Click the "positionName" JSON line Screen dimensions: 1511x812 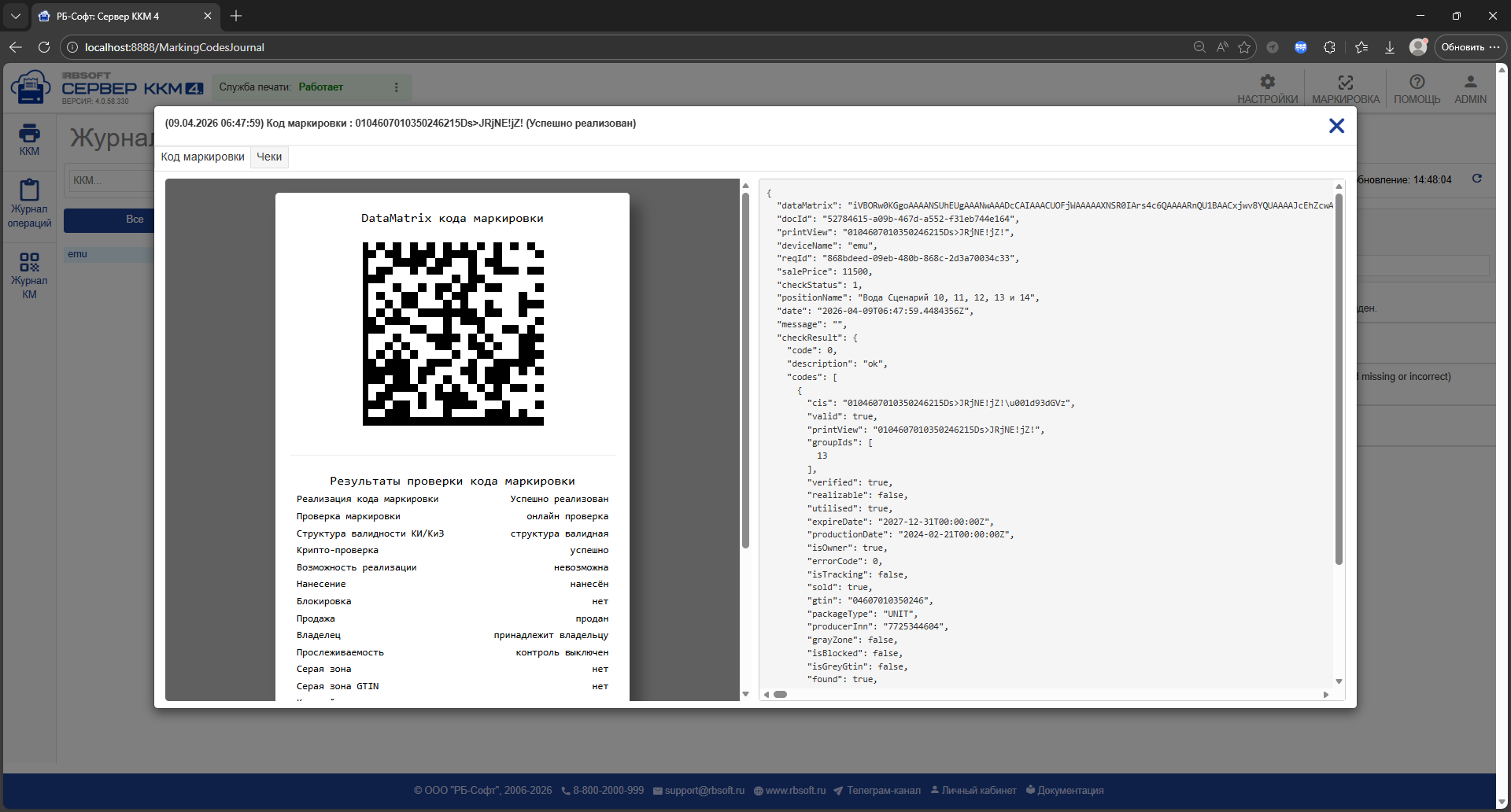908,297
